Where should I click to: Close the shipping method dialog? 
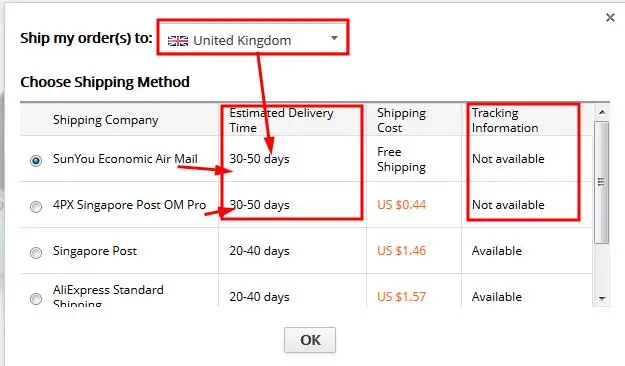pos(610,18)
